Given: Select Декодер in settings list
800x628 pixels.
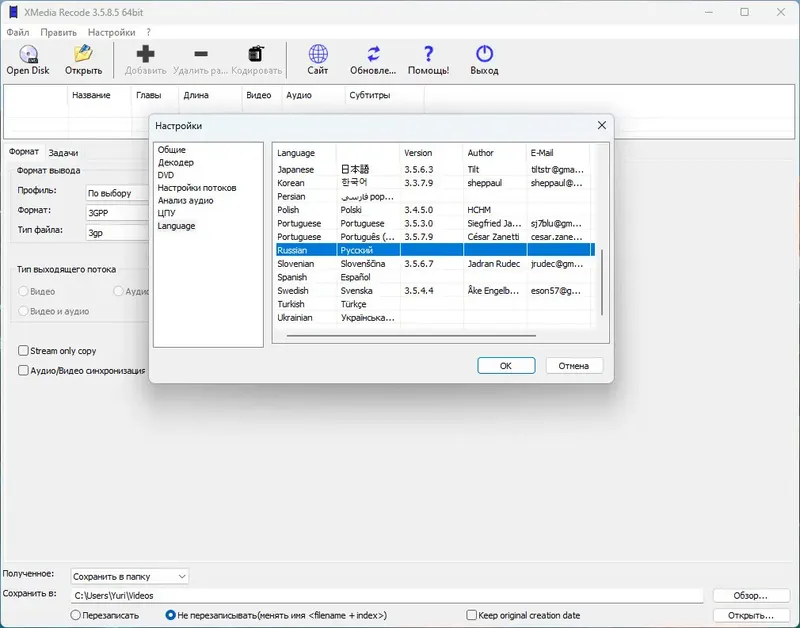Looking at the screenshot, I should [176, 162].
